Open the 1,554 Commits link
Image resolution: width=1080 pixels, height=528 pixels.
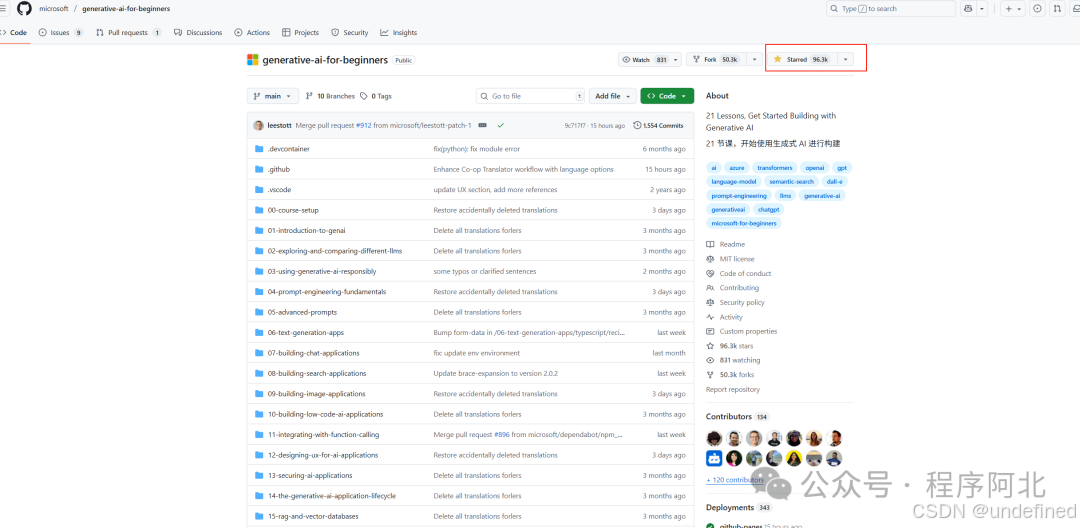click(x=658, y=125)
